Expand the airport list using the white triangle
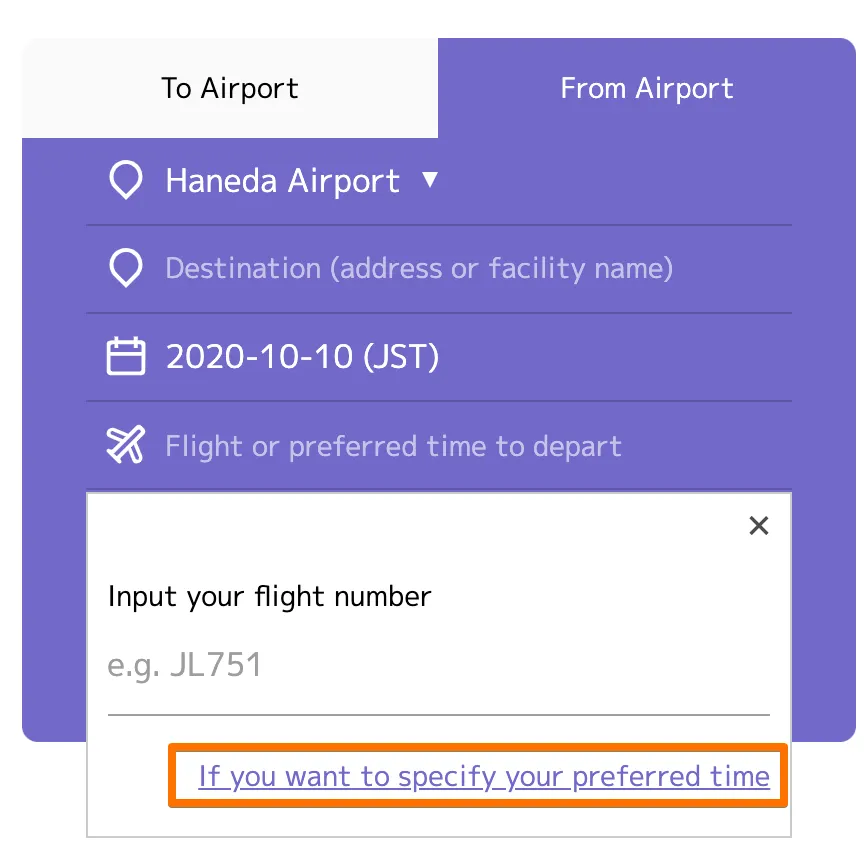 point(430,180)
